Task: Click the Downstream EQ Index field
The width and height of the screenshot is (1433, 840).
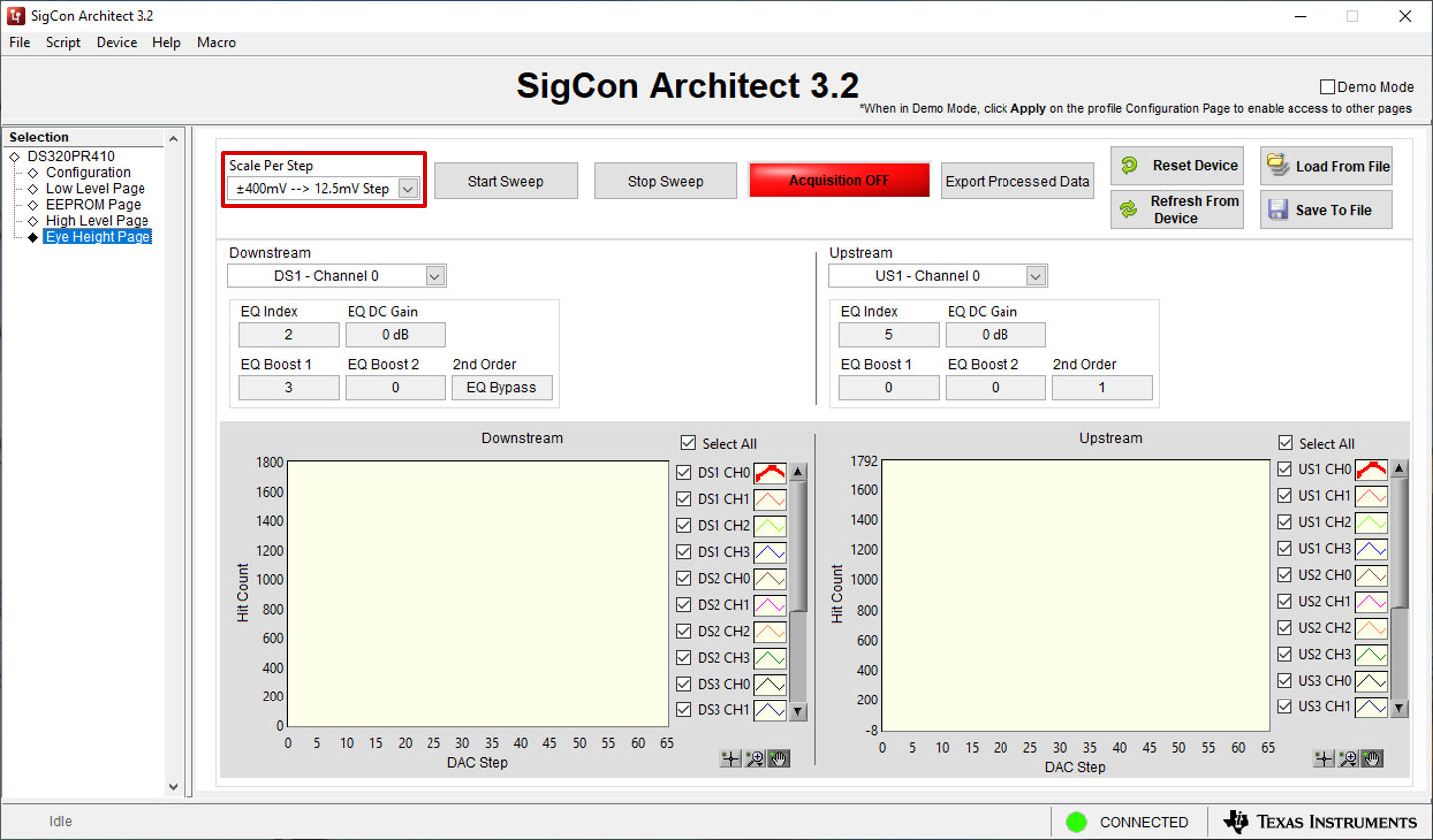Action: [289, 334]
